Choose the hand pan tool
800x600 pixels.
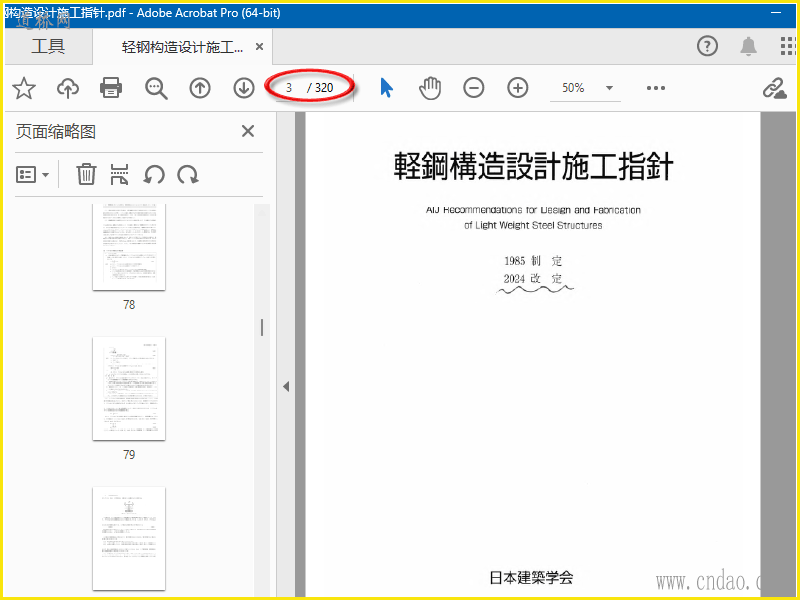(x=430, y=88)
